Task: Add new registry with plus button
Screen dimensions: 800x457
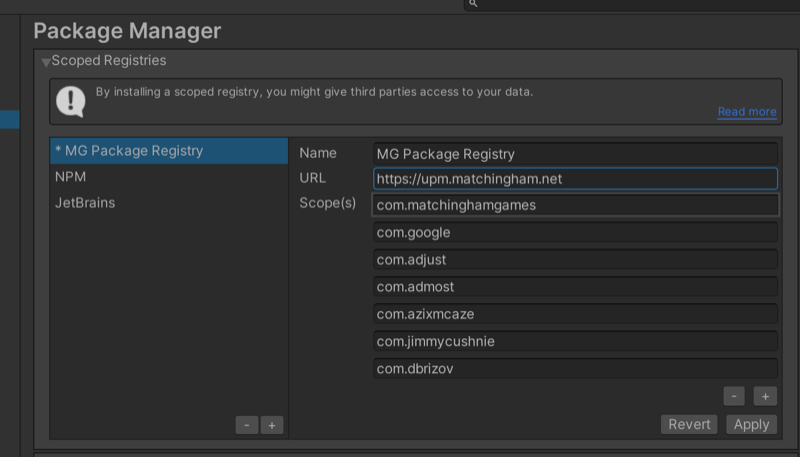Action: coord(272,425)
